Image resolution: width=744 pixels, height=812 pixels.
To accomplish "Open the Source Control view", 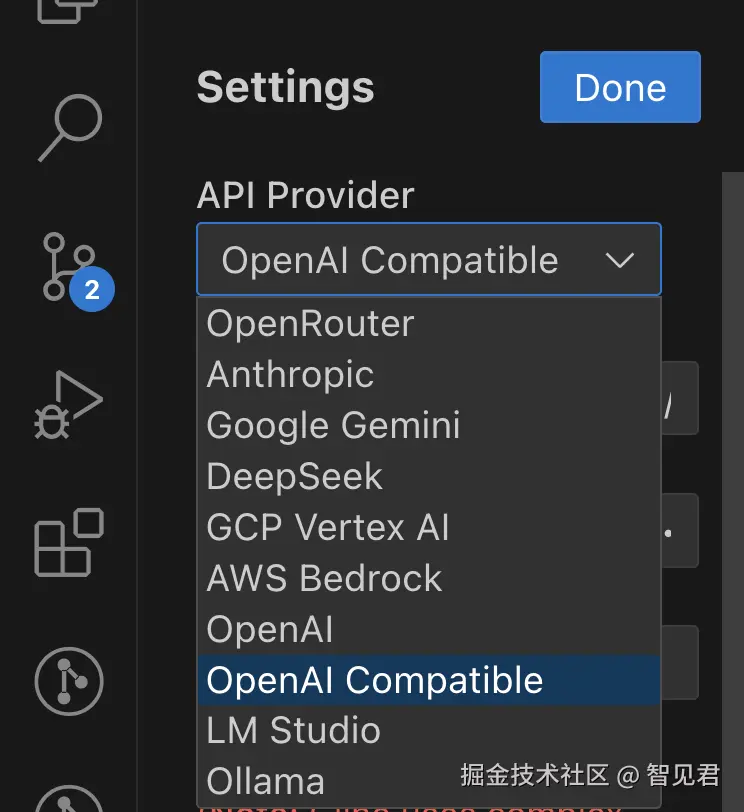I will coord(68,265).
